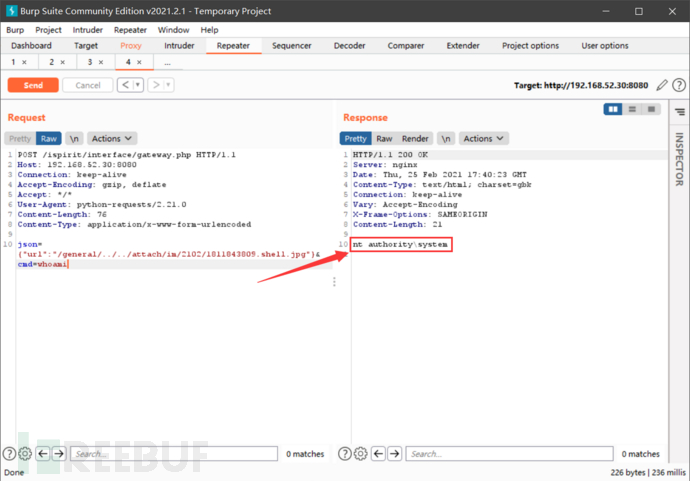Select response Raw view
This screenshot has height=481, width=690.
[x=384, y=138]
